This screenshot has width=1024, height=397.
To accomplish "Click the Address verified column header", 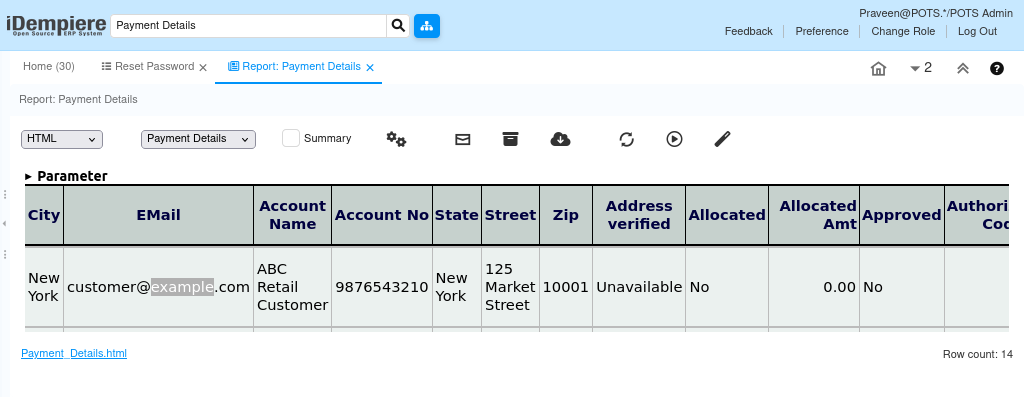I will 639,215.
